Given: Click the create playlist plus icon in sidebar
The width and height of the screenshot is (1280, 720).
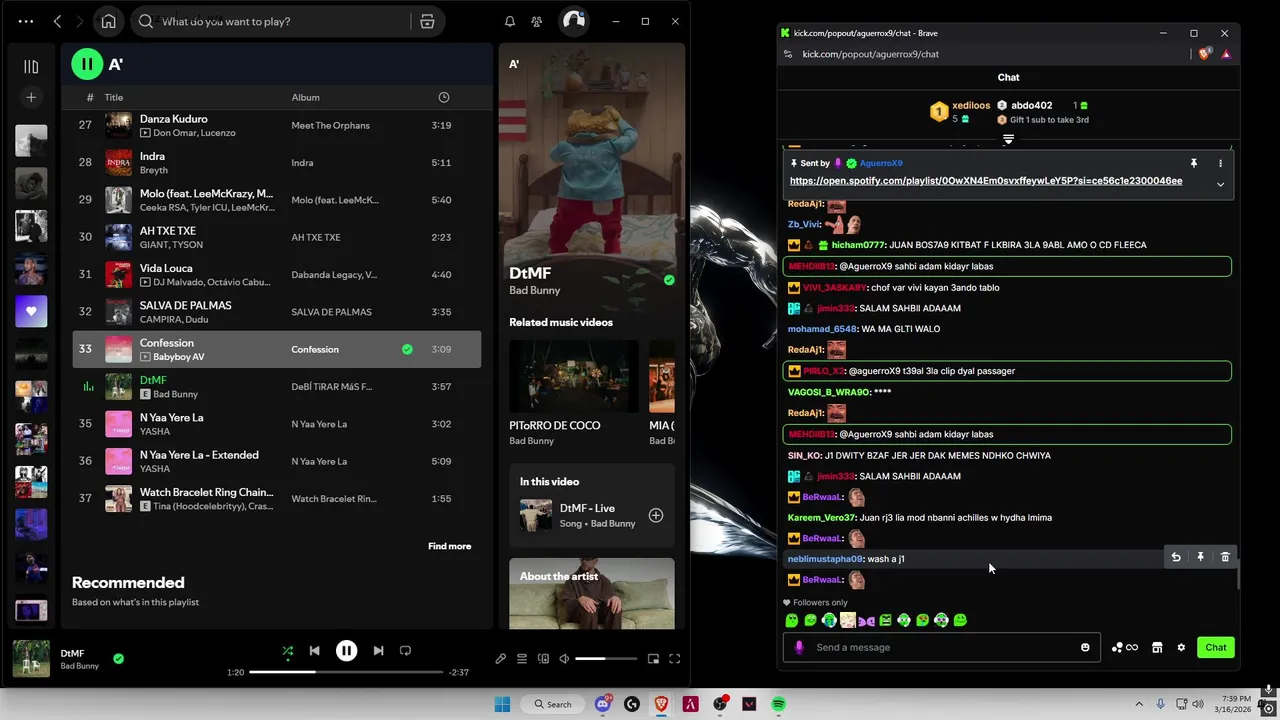Looking at the screenshot, I should 31,97.
